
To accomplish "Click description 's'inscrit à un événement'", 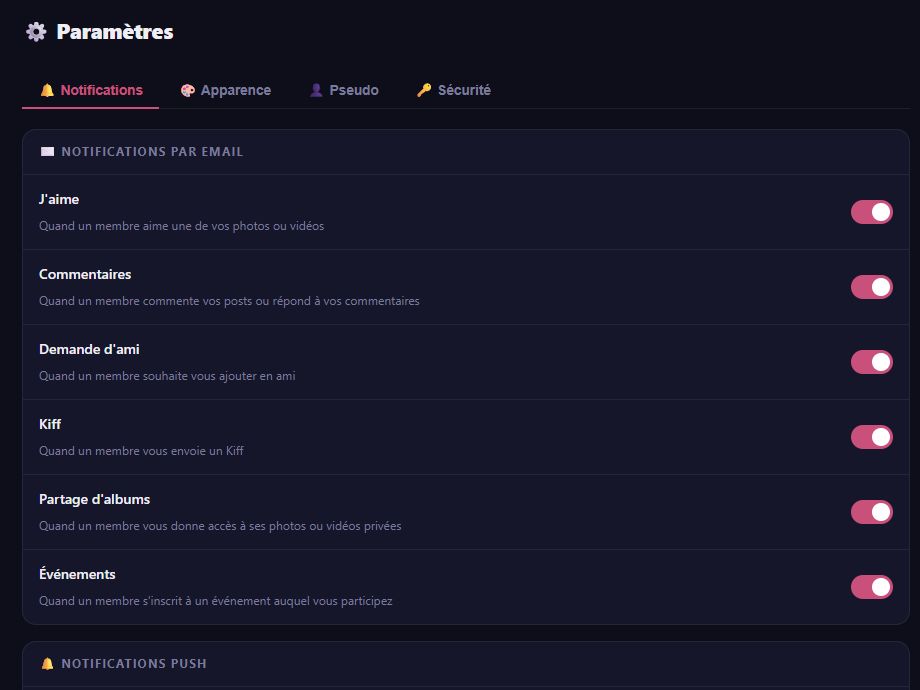I will [215, 601].
